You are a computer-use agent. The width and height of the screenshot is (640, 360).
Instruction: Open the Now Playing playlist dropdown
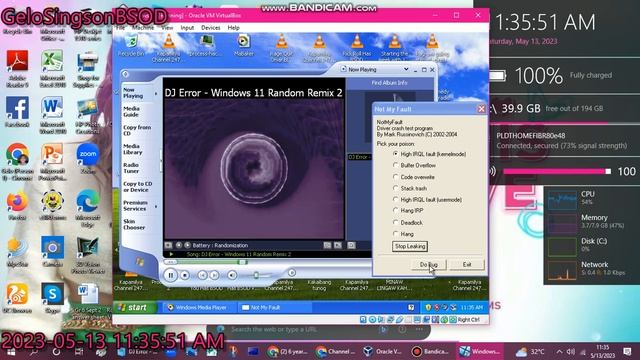point(406,69)
